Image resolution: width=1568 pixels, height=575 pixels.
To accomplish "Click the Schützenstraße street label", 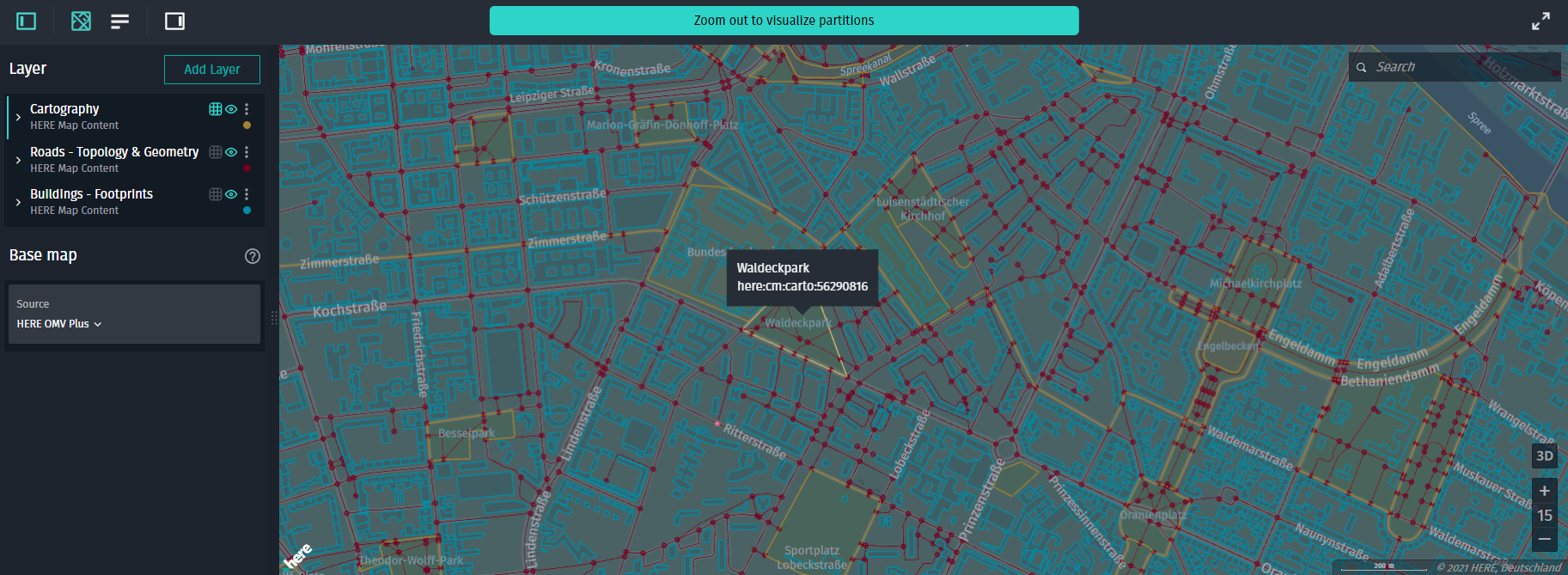I will pos(563,197).
